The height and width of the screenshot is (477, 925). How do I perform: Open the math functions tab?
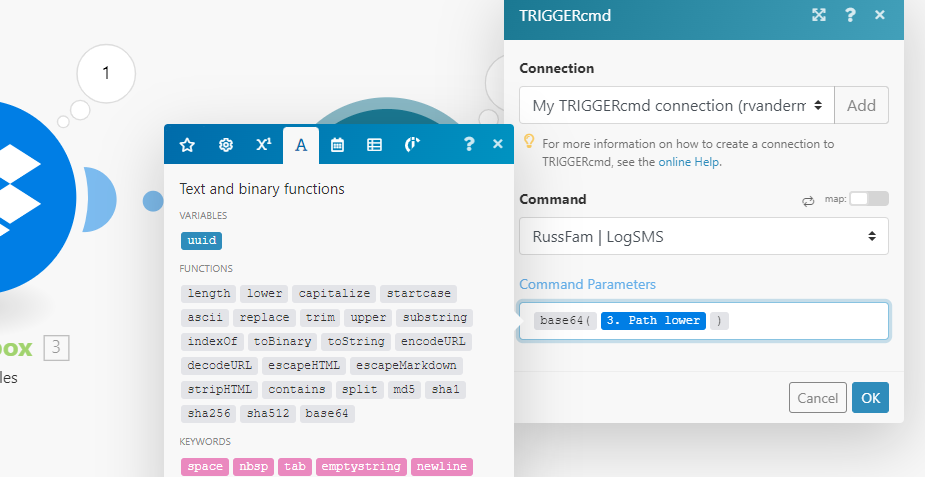(264, 144)
